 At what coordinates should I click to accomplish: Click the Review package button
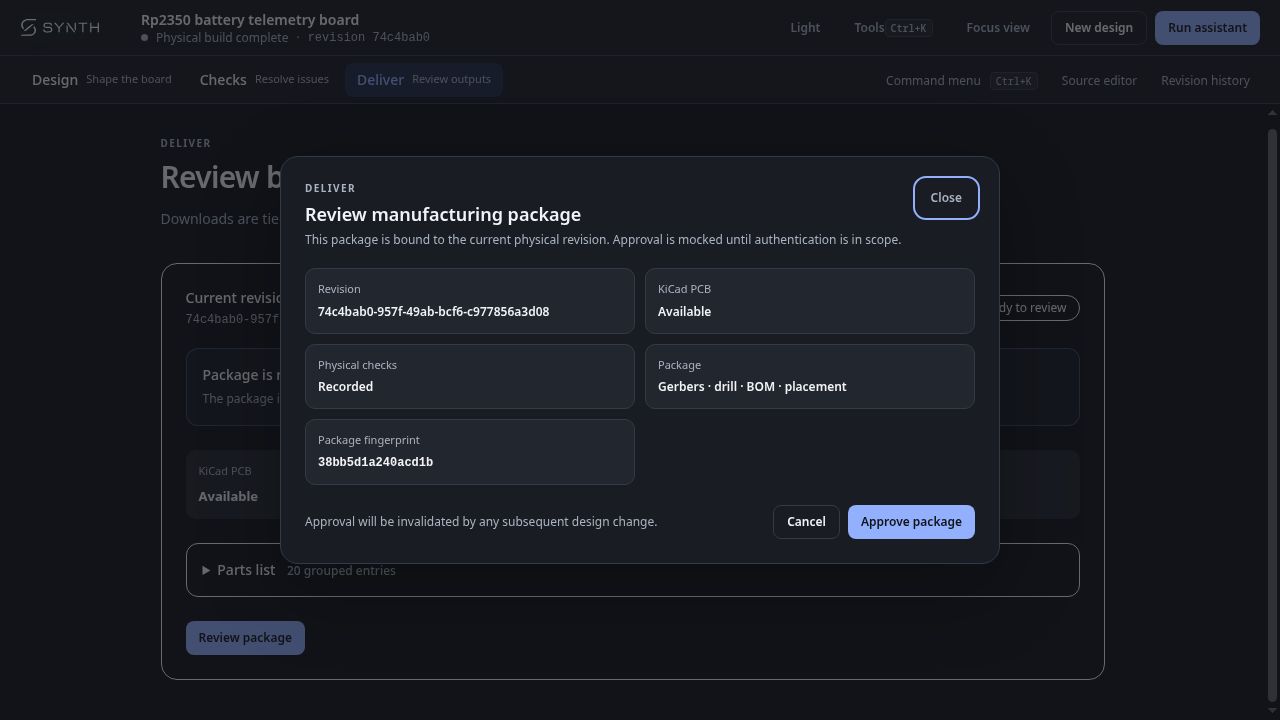[245, 637]
